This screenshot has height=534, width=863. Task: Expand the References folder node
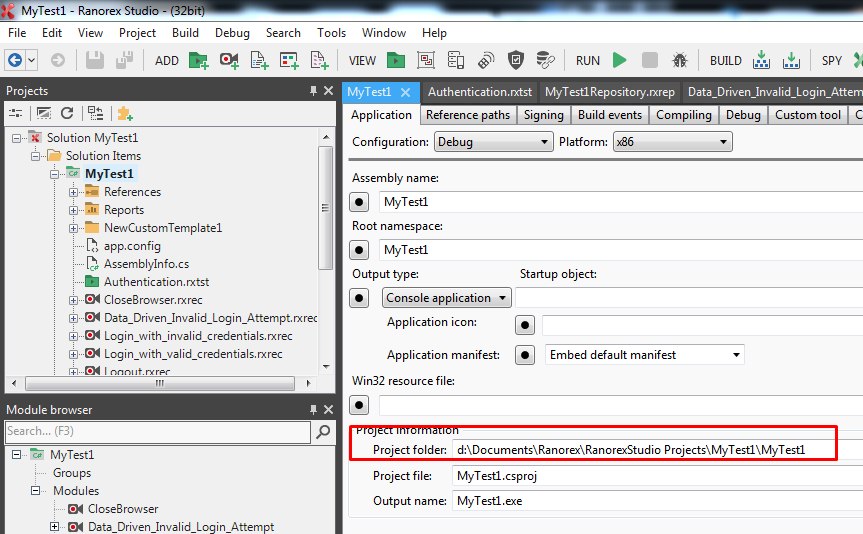(73, 192)
